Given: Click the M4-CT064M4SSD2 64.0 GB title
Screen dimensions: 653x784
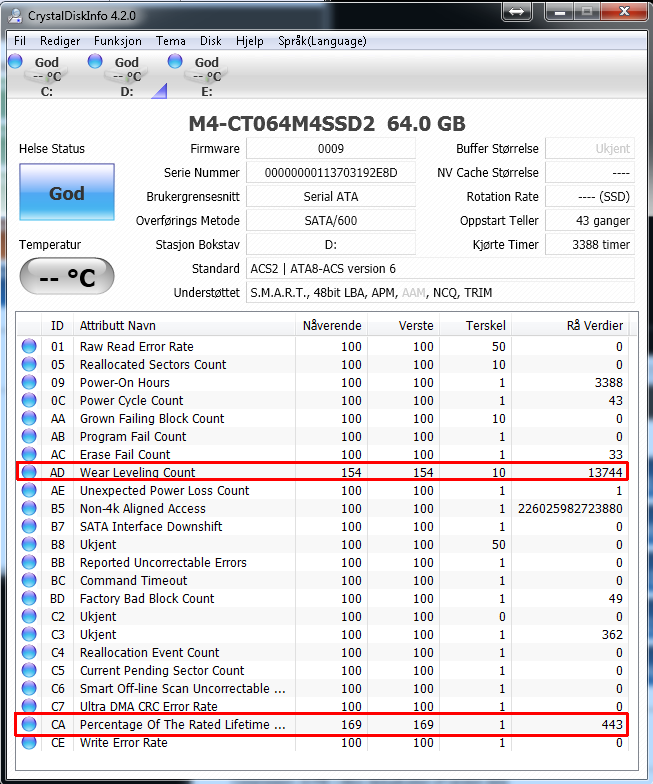Looking at the screenshot, I should 327,124.
